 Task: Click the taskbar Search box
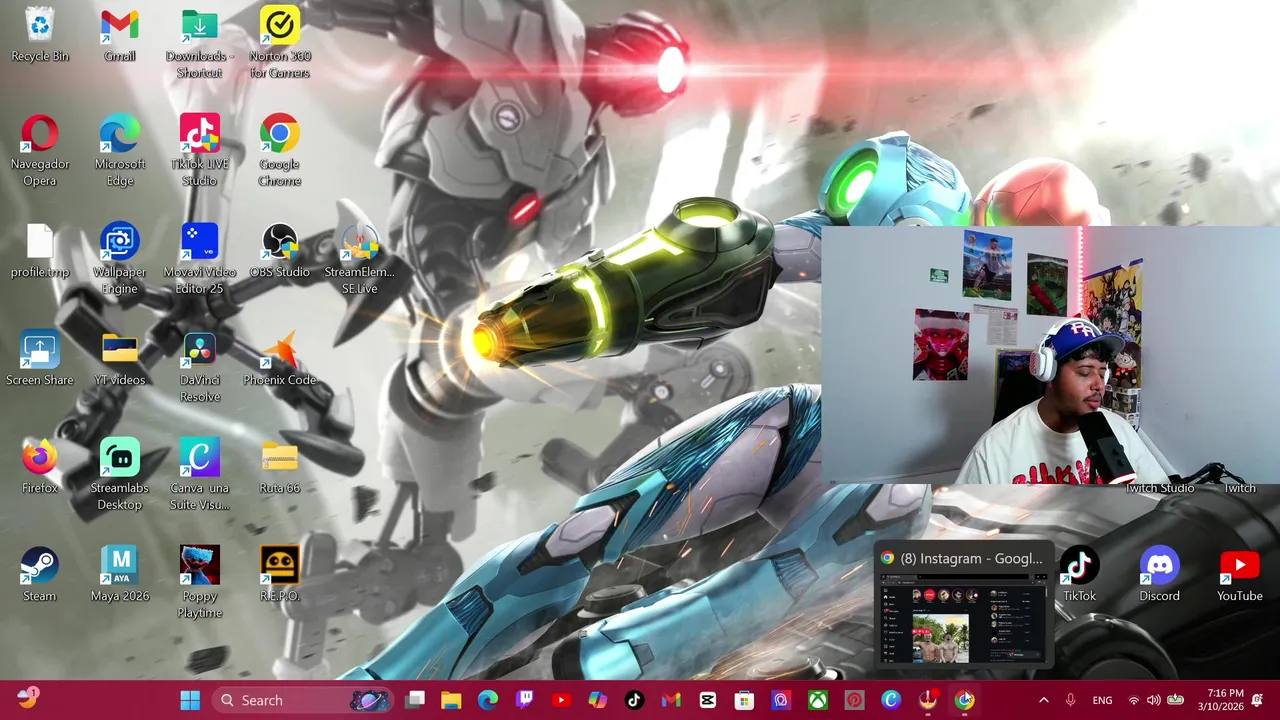(x=300, y=700)
